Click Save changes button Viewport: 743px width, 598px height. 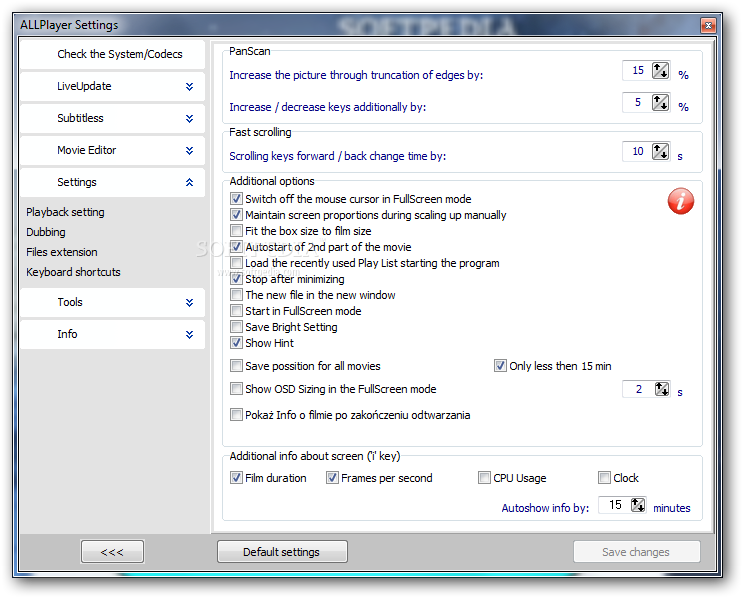[x=636, y=552]
